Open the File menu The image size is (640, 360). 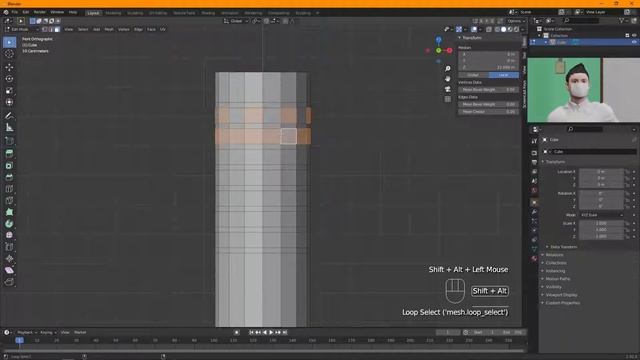[15, 12]
